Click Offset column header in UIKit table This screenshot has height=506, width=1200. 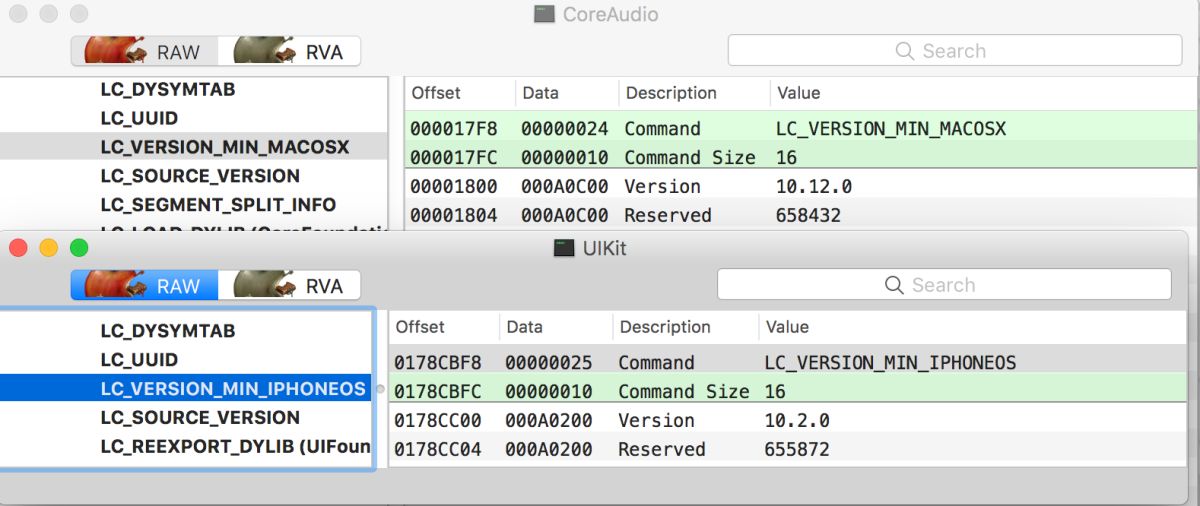tap(443, 327)
